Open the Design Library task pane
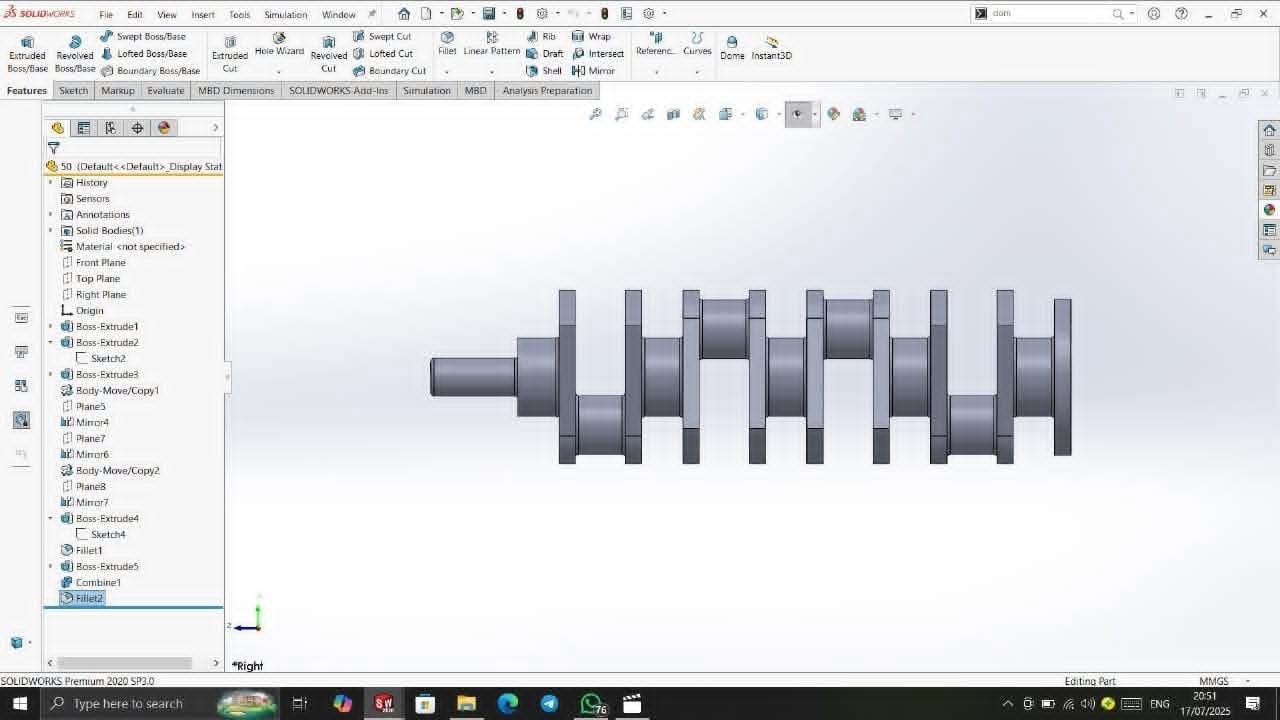 click(1270, 150)
